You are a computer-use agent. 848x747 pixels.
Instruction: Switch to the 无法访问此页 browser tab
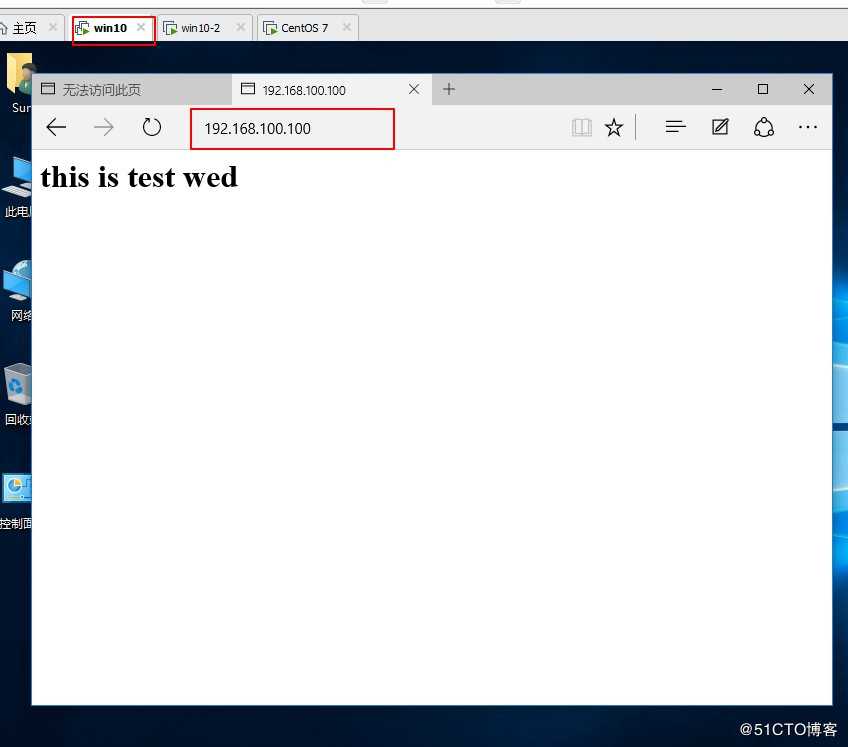[132, 90]
